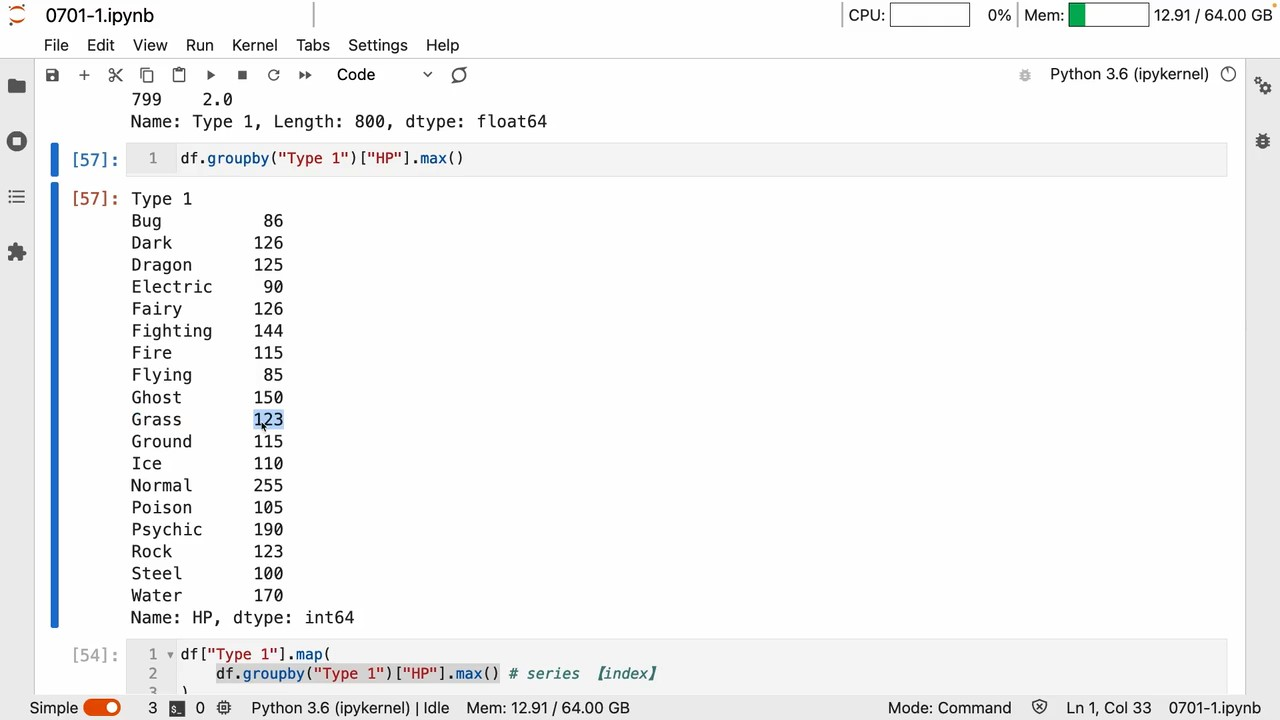1280x720 pixels.
Task: Insert a new cell below with plus icon
Action: coord(84,75)
